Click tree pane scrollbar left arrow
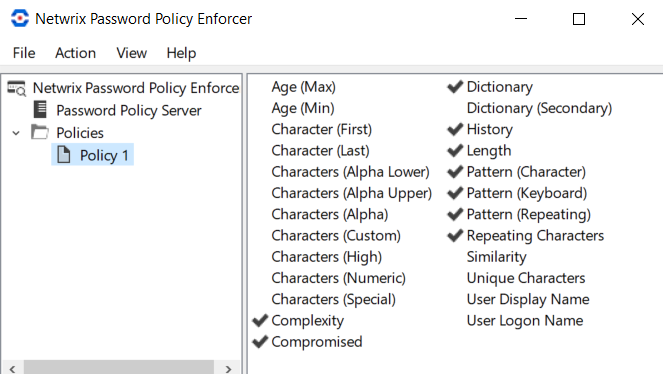Screen dimensions: 663x374 coord(13,369)
